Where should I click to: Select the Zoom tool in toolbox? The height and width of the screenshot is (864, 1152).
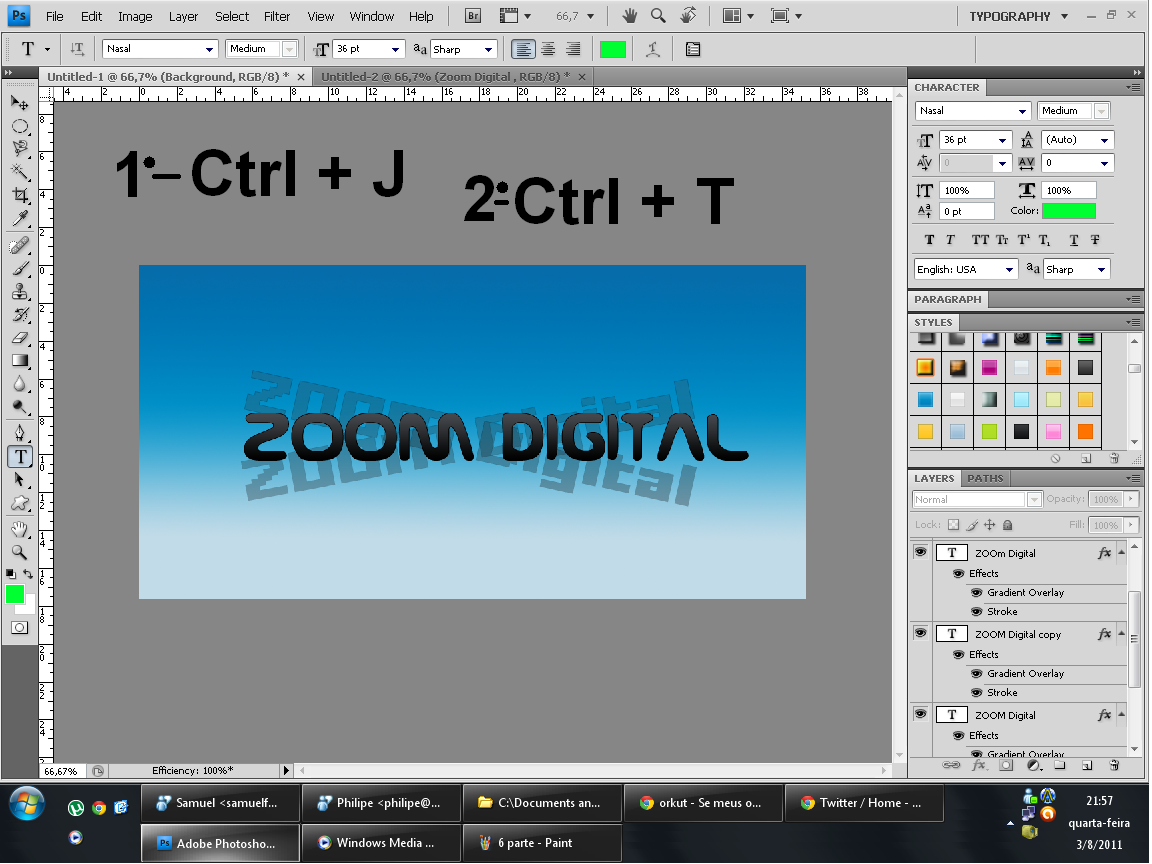tap(20, 552)
